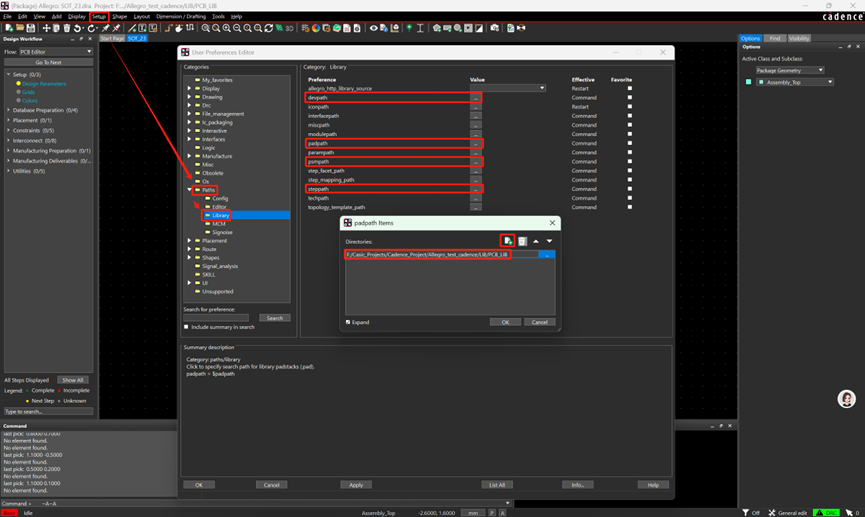Expand the Manufacture category tree node
This screenshot has width=865, height=517.
coord(190,156)
